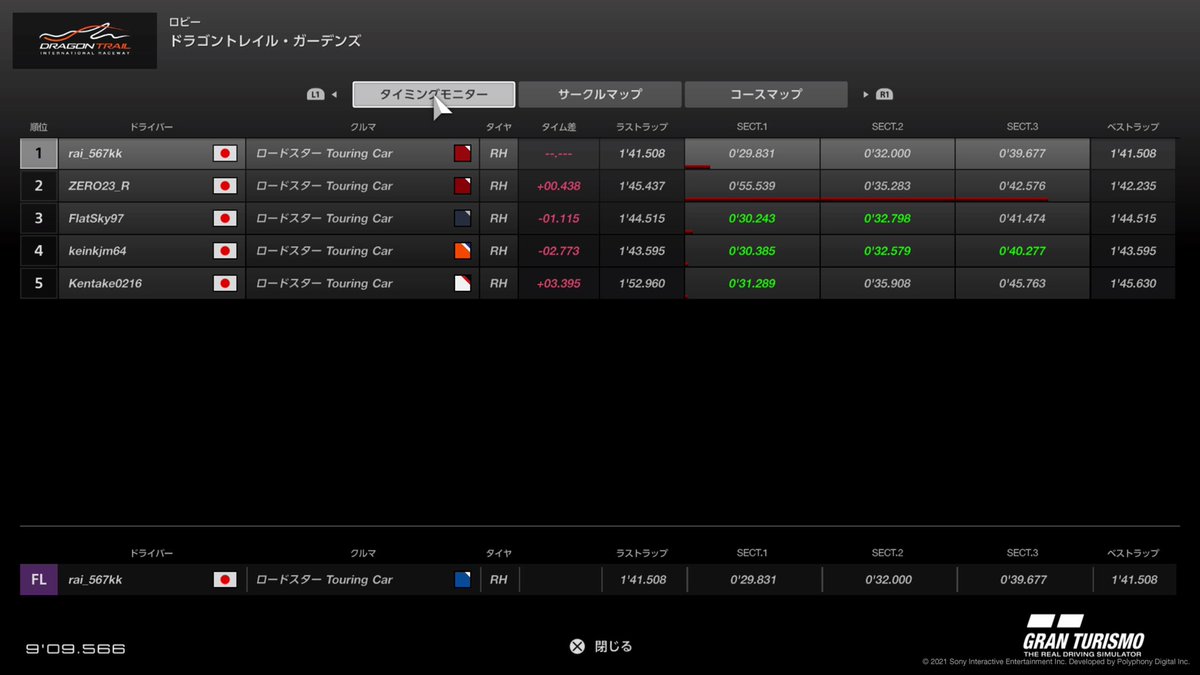This screenshot has height=675, width=1200.
Task: Click last lap 1'52.960
Action: [x=642, y=283]
